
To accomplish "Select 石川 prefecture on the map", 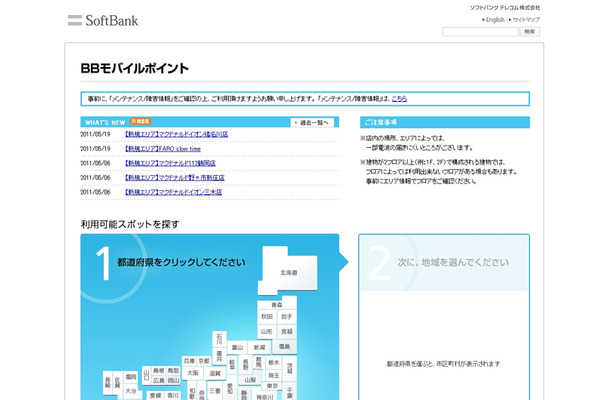I will click(x=219, y=339).
